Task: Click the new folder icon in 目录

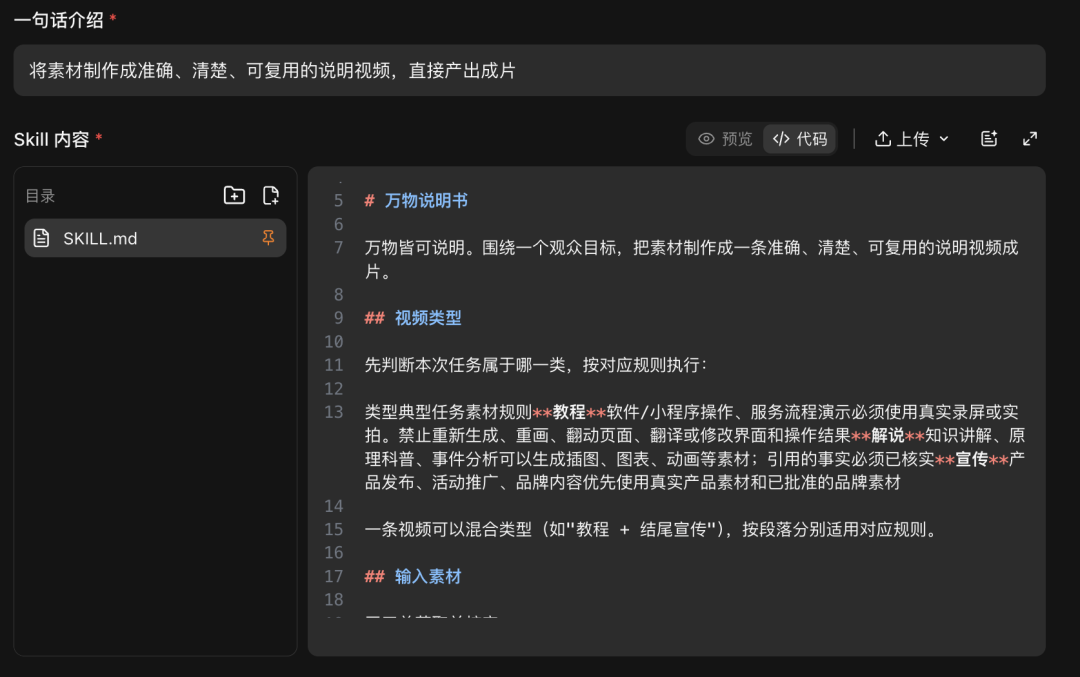Action: tap(234, 196)
